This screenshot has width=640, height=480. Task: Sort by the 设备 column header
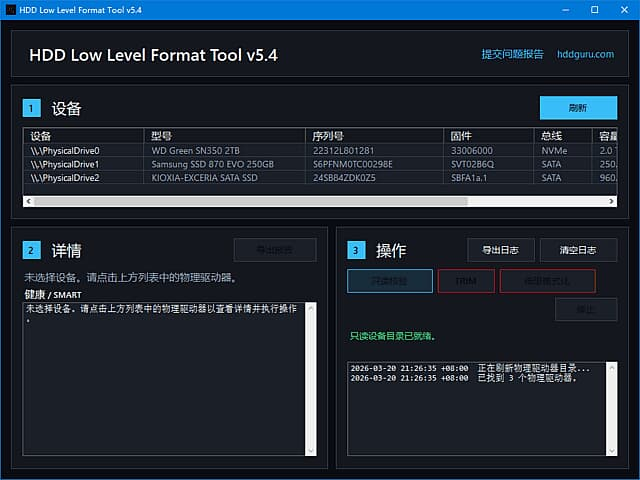point(84,136)
